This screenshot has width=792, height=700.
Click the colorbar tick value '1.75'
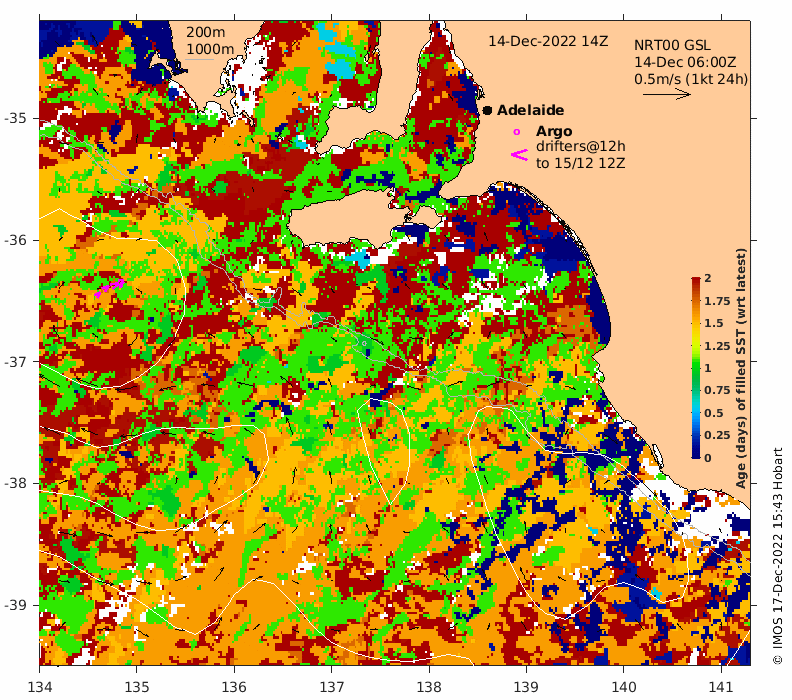(x=717, y=301)
